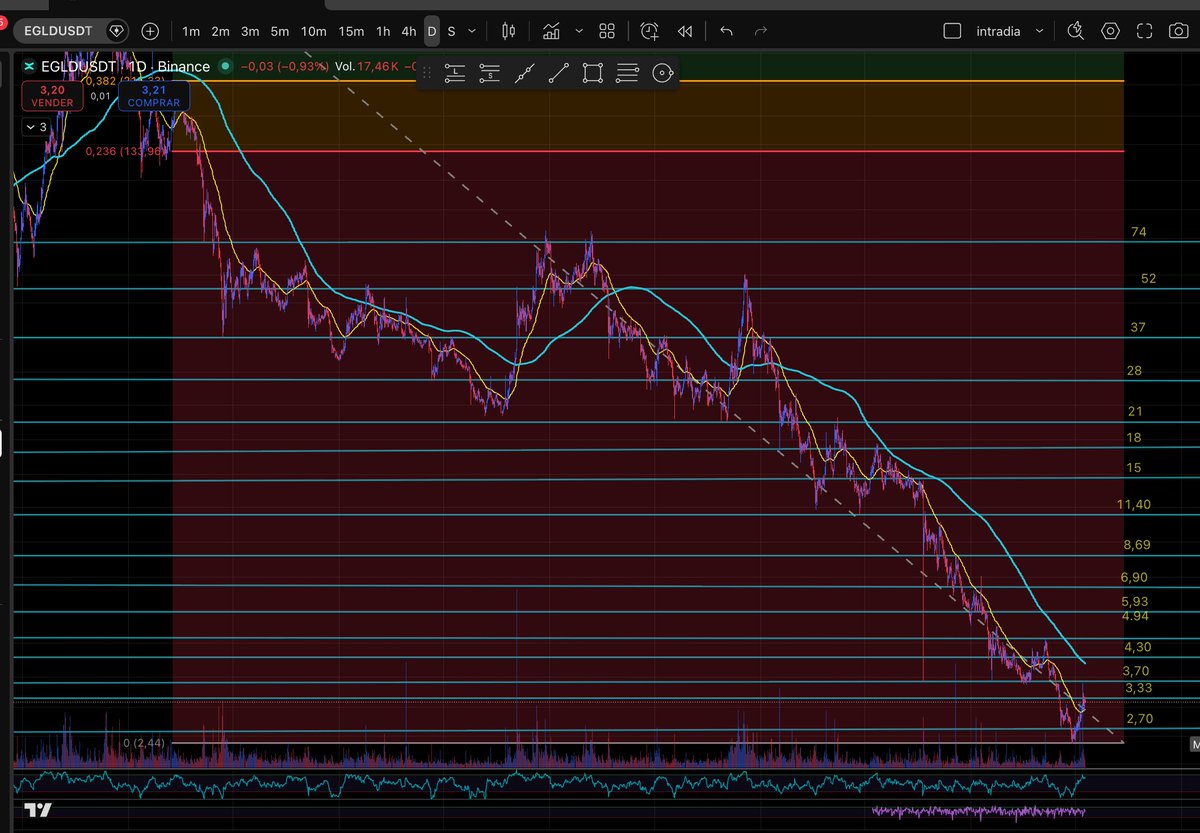Screen dimensions: 1200x833
Task: Select the circle drawing tool
Action: pos(662,73)
